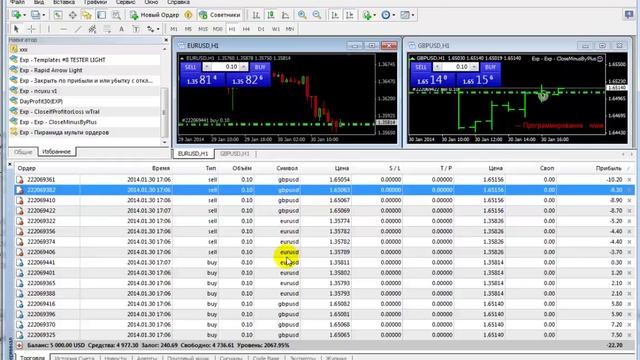The width and height of the screenshot is (640, 360).
Task: Select the Crosshair tool
Action: [31, 29]
